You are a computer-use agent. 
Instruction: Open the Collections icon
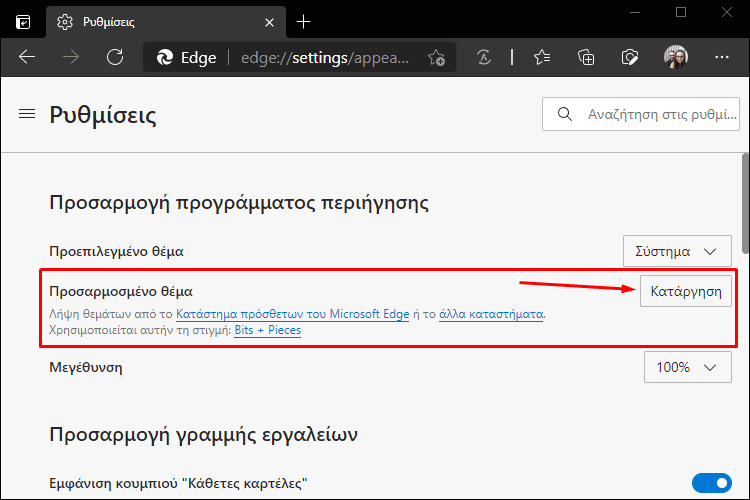(586, 57)
